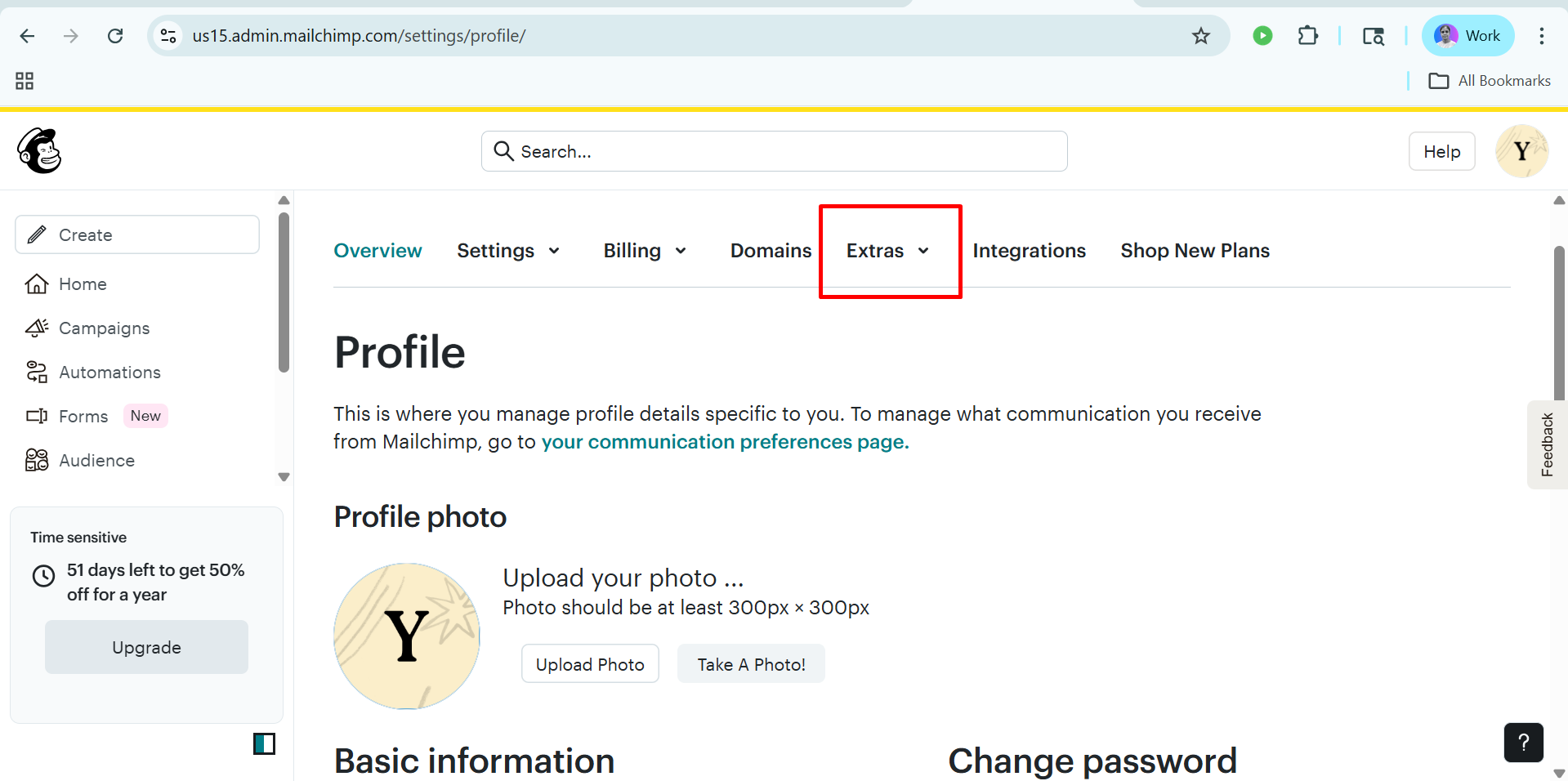The image size is (1568, 781).
Task: Open Forms in the sidebar
Action: click(66, 417)
